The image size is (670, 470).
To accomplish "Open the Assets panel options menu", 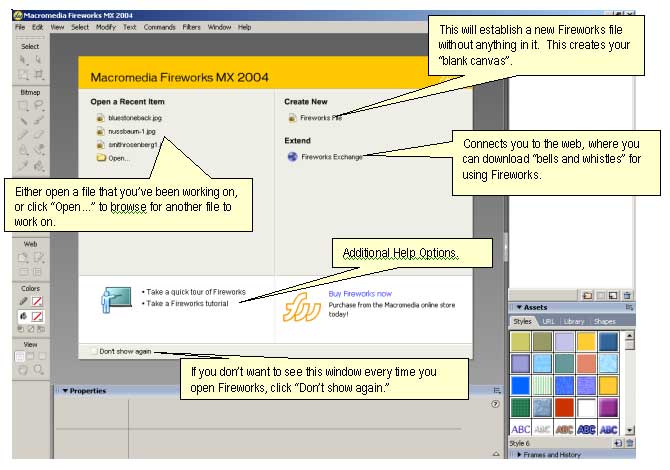I will tap(629, 307).
